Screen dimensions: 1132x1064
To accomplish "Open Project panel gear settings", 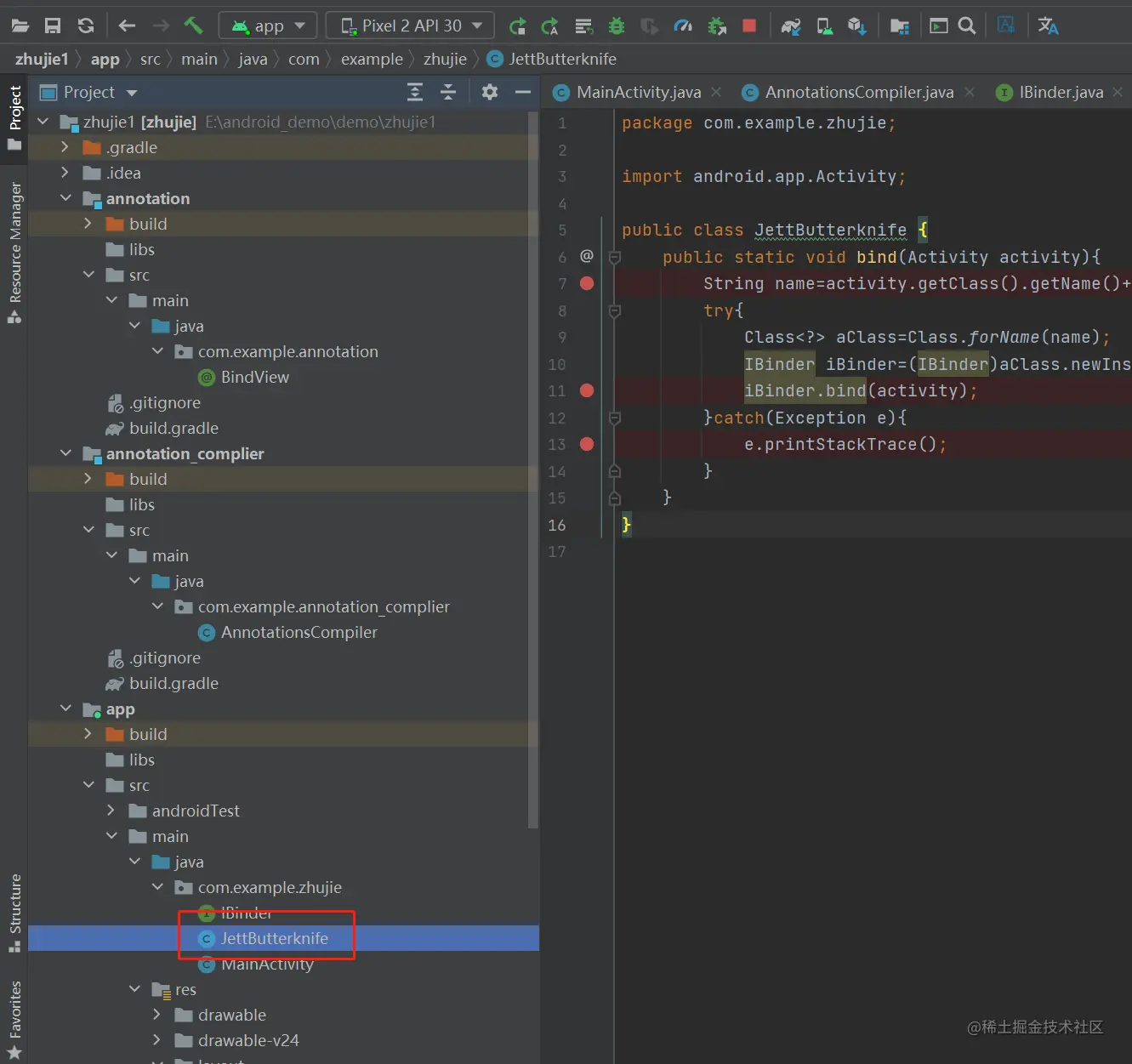I will pyautogui.click(x=489, y=92).
